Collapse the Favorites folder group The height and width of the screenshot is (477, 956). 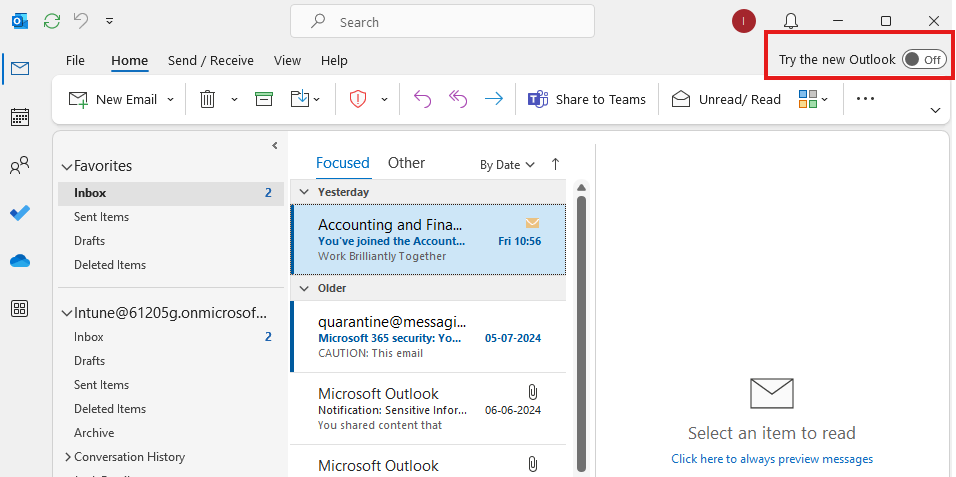(67, 167)
